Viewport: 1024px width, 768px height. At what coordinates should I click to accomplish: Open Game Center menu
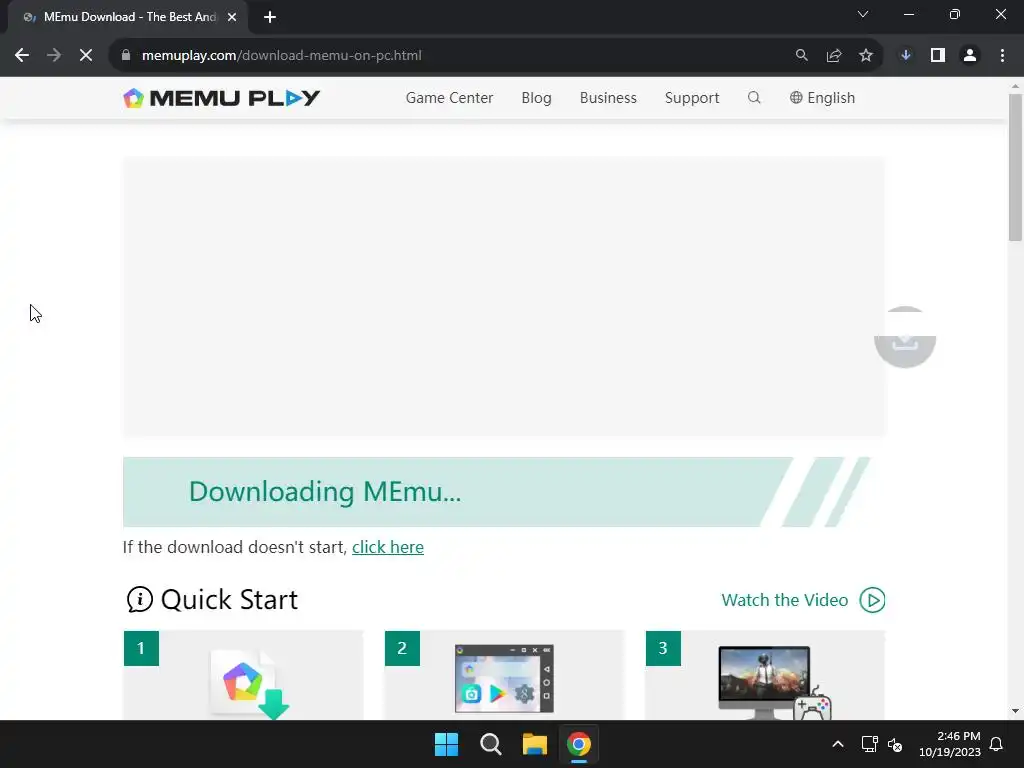[449, 98]
